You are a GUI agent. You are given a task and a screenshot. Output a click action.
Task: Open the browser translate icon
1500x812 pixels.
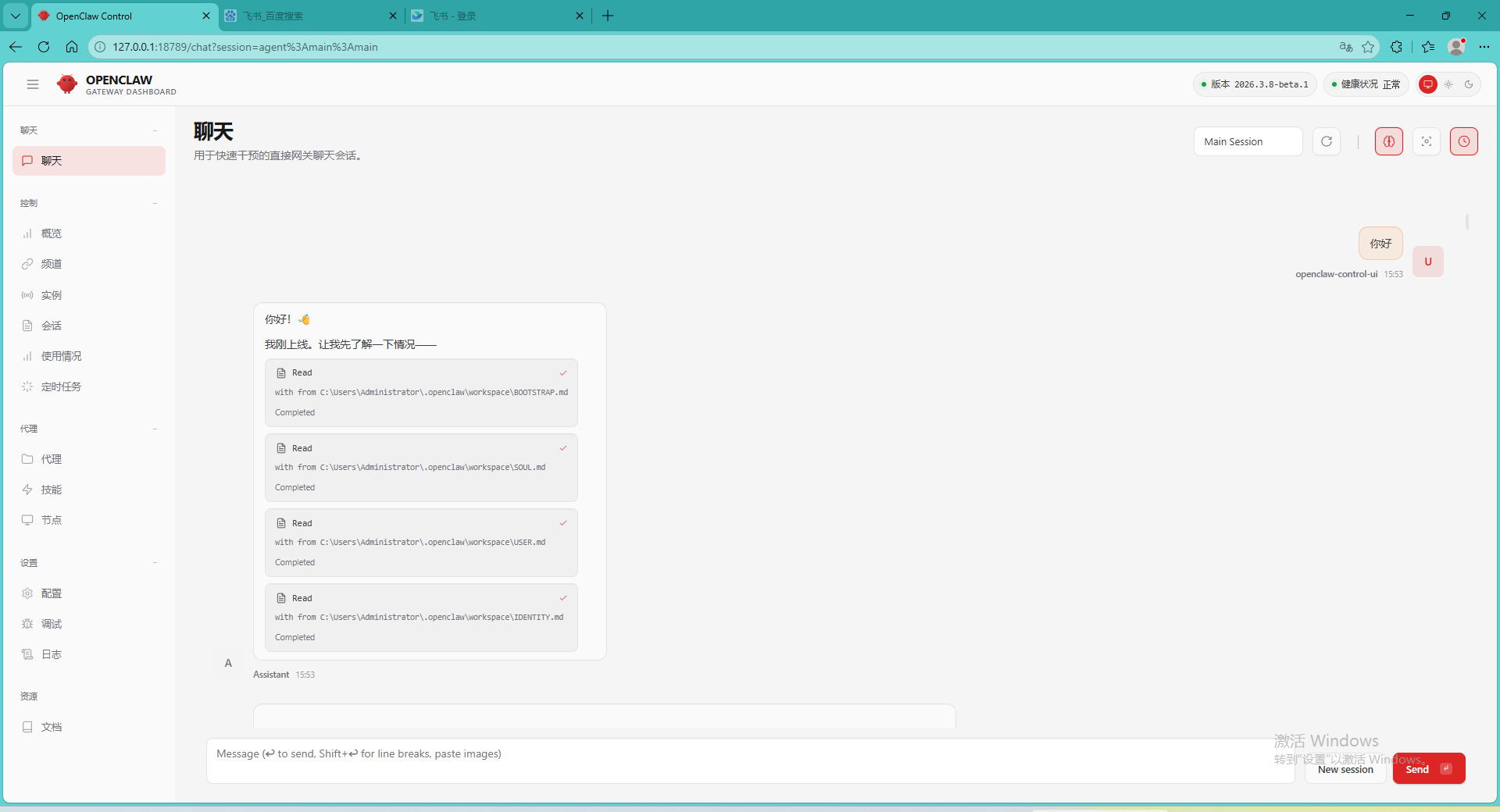point(1346,47)
